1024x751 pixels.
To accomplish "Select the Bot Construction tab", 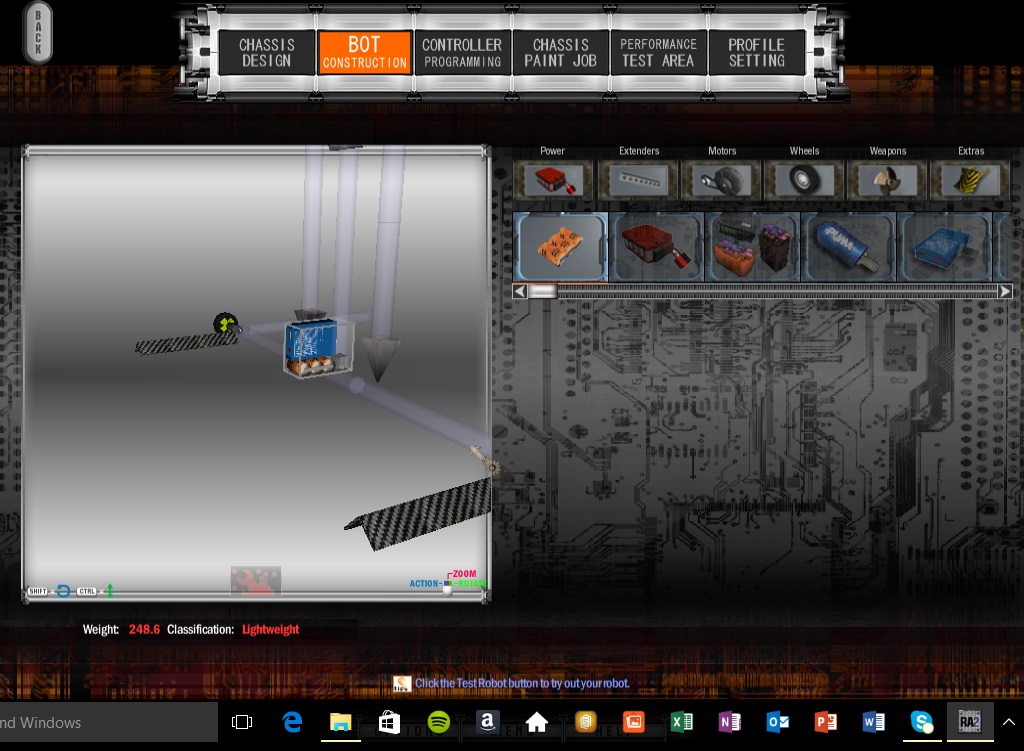I will click(364, 53).
